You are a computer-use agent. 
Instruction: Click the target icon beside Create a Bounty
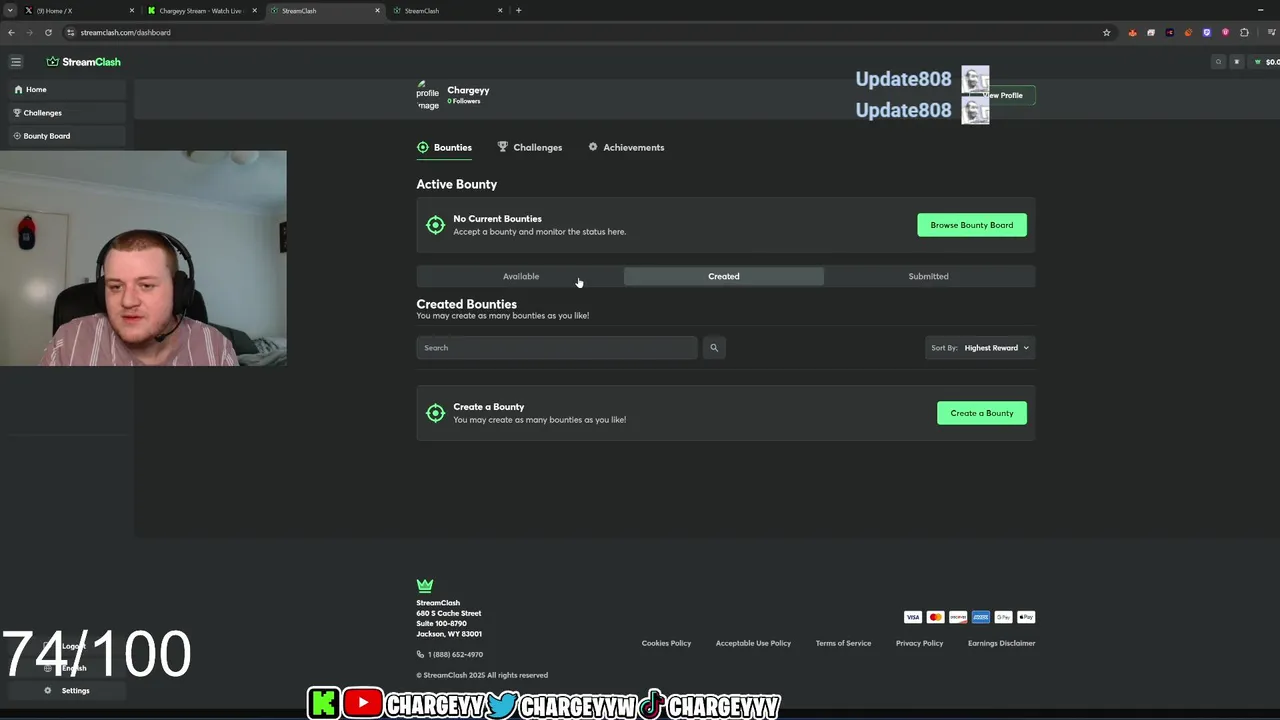435,413
